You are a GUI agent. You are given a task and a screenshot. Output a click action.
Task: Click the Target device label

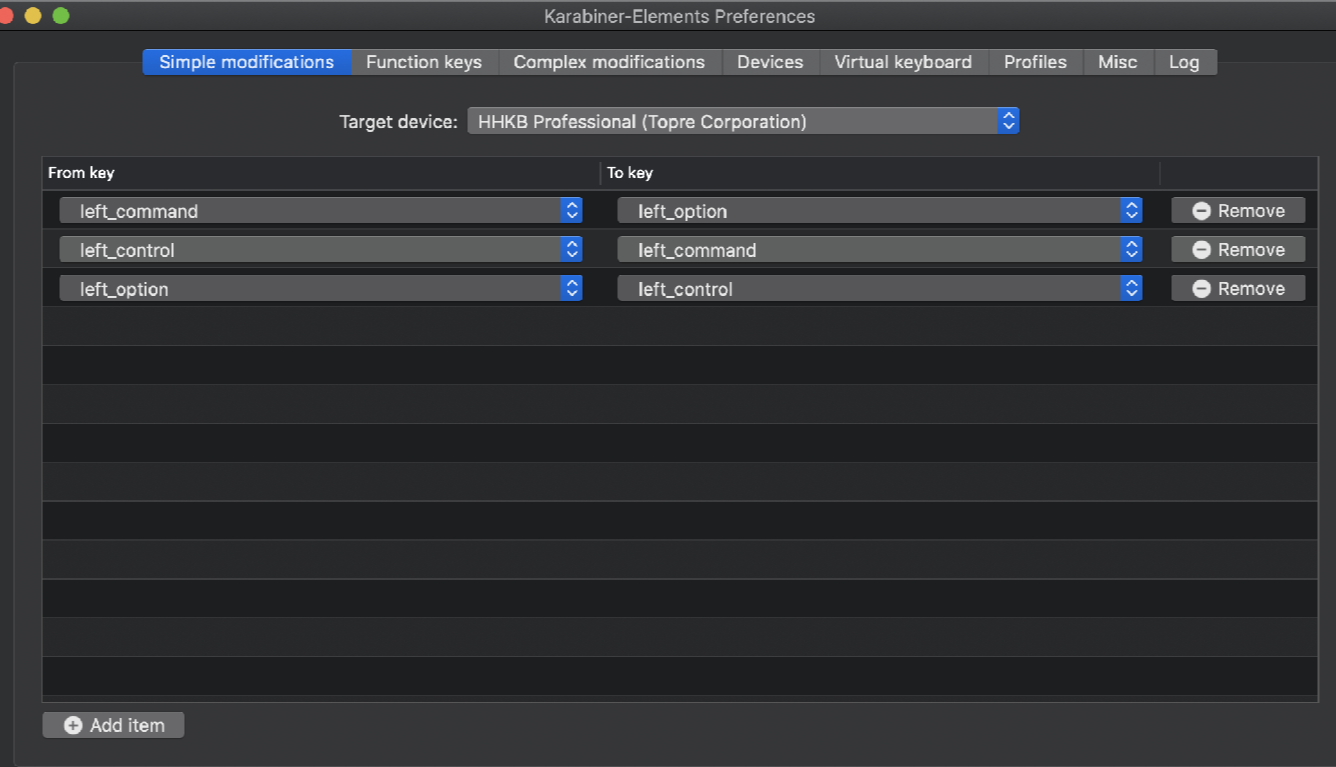(398, 122)
